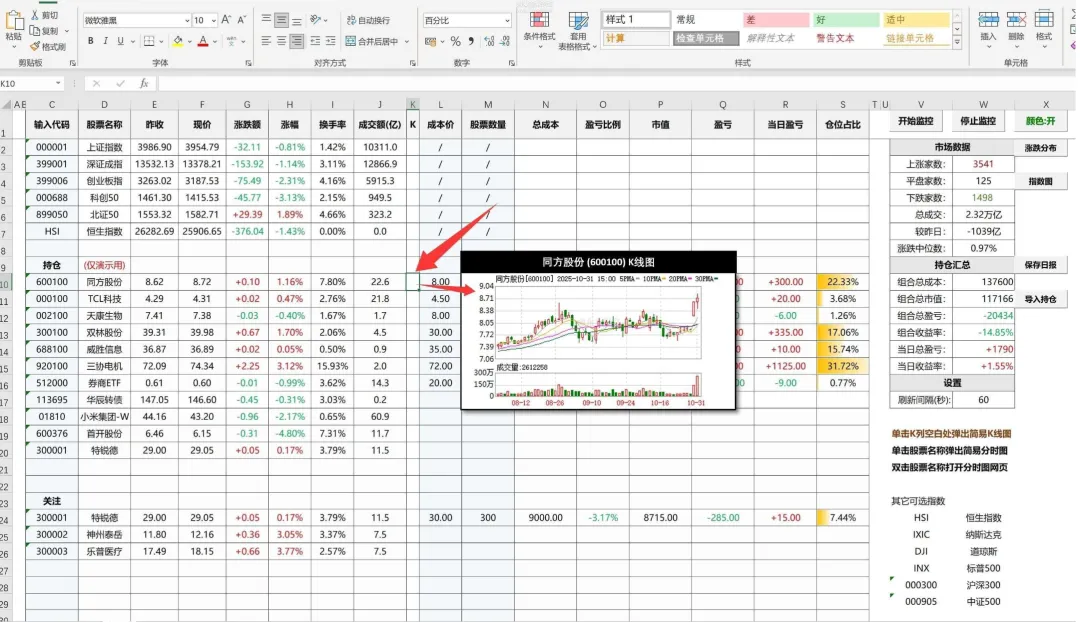
Task: Toggle the align right icon
Action: [296, 41]
